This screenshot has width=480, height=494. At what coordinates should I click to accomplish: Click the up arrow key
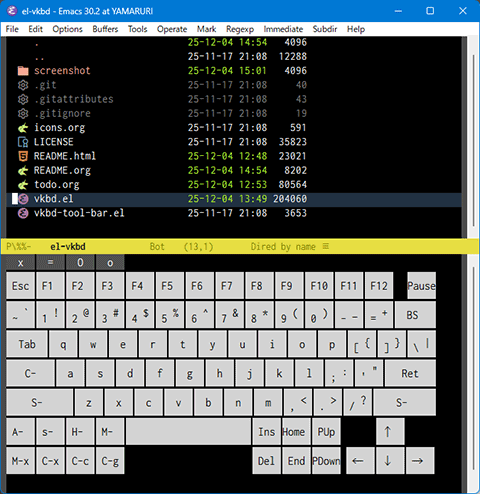click(390, 432)
